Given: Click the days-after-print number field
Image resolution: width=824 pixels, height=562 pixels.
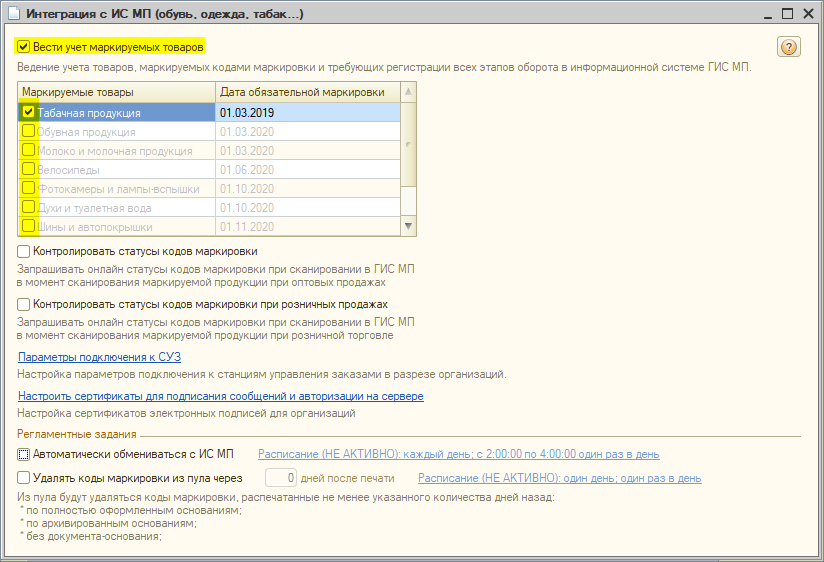Looking at the screenshot, I should coord(281,478).
